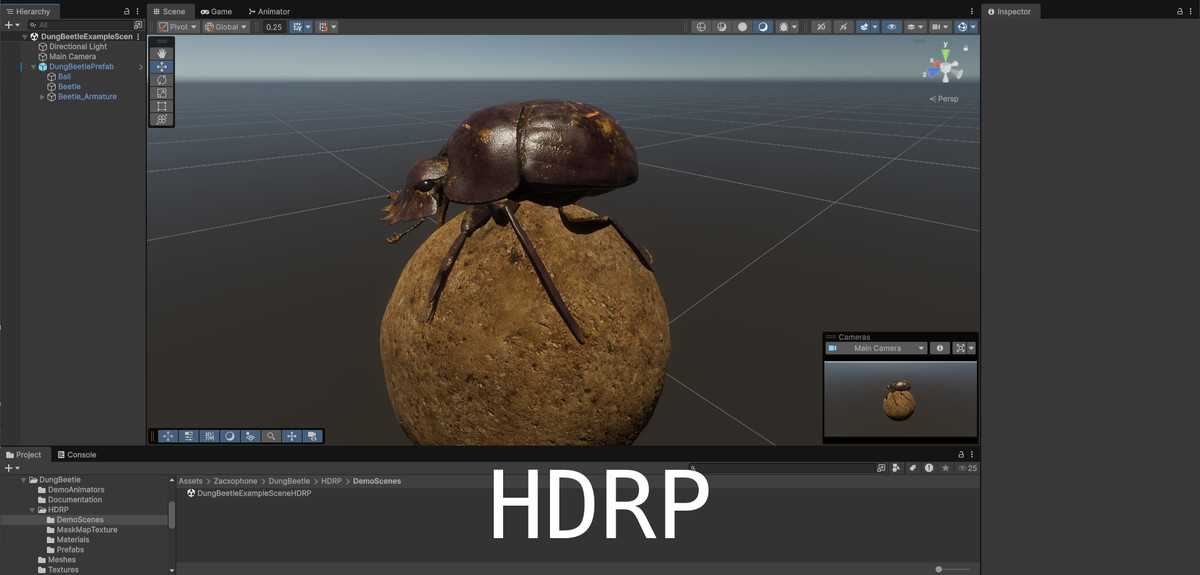1200x575 pixels.
Task: Select the Rotate tool
Action: tap(162, 80)
